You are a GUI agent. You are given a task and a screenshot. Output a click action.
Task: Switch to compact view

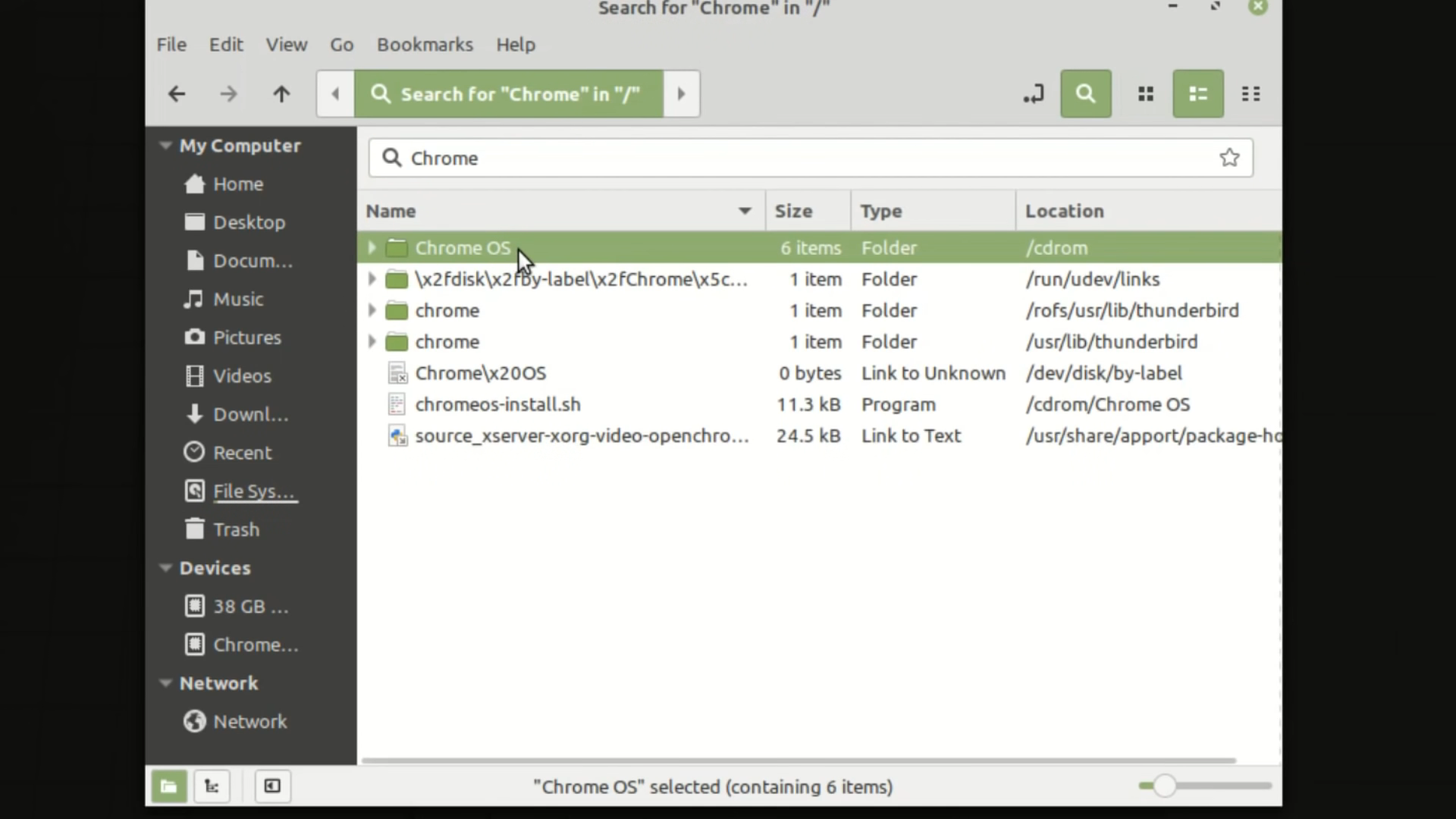1250,94
